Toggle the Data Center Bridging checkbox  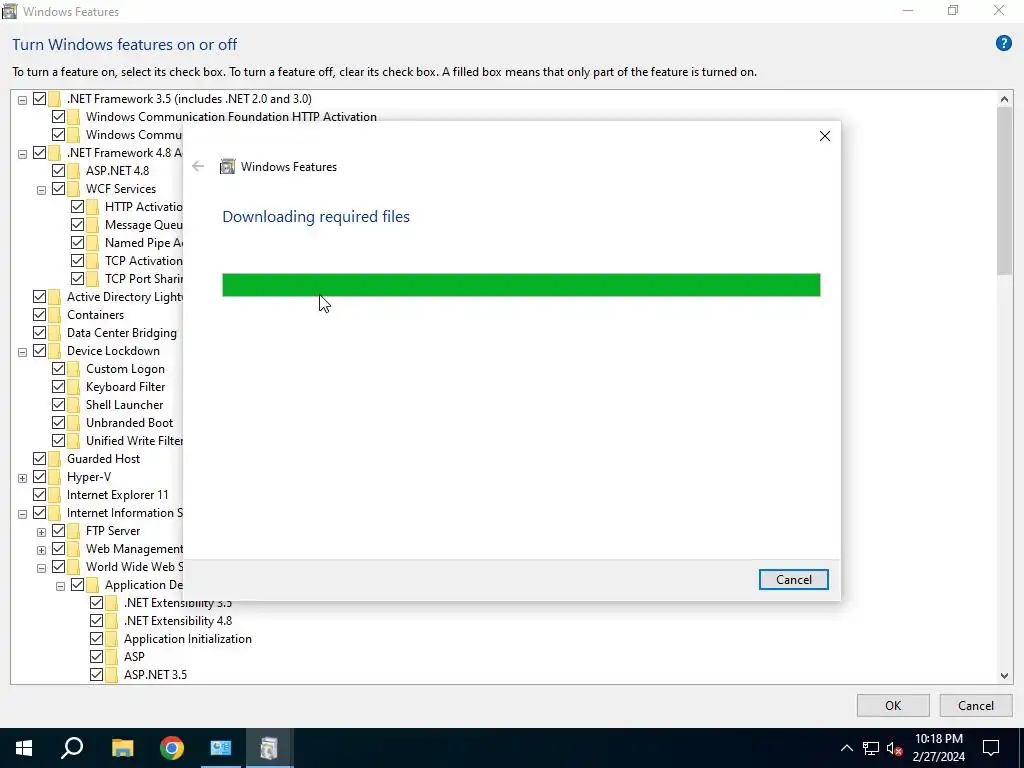(39, 332)
